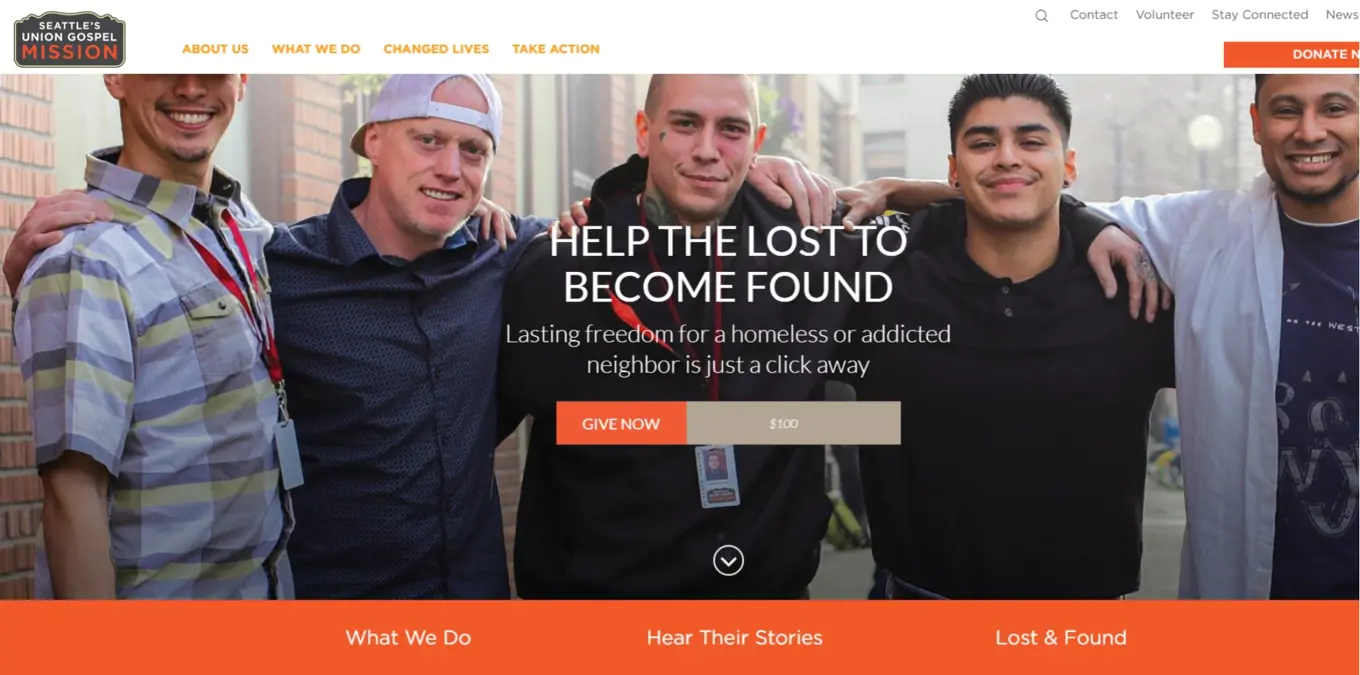The width and height of the screenshot is (1360, 675).
Task: Select the Hear Their Stories tab
Action: click(x=735, y=638)
